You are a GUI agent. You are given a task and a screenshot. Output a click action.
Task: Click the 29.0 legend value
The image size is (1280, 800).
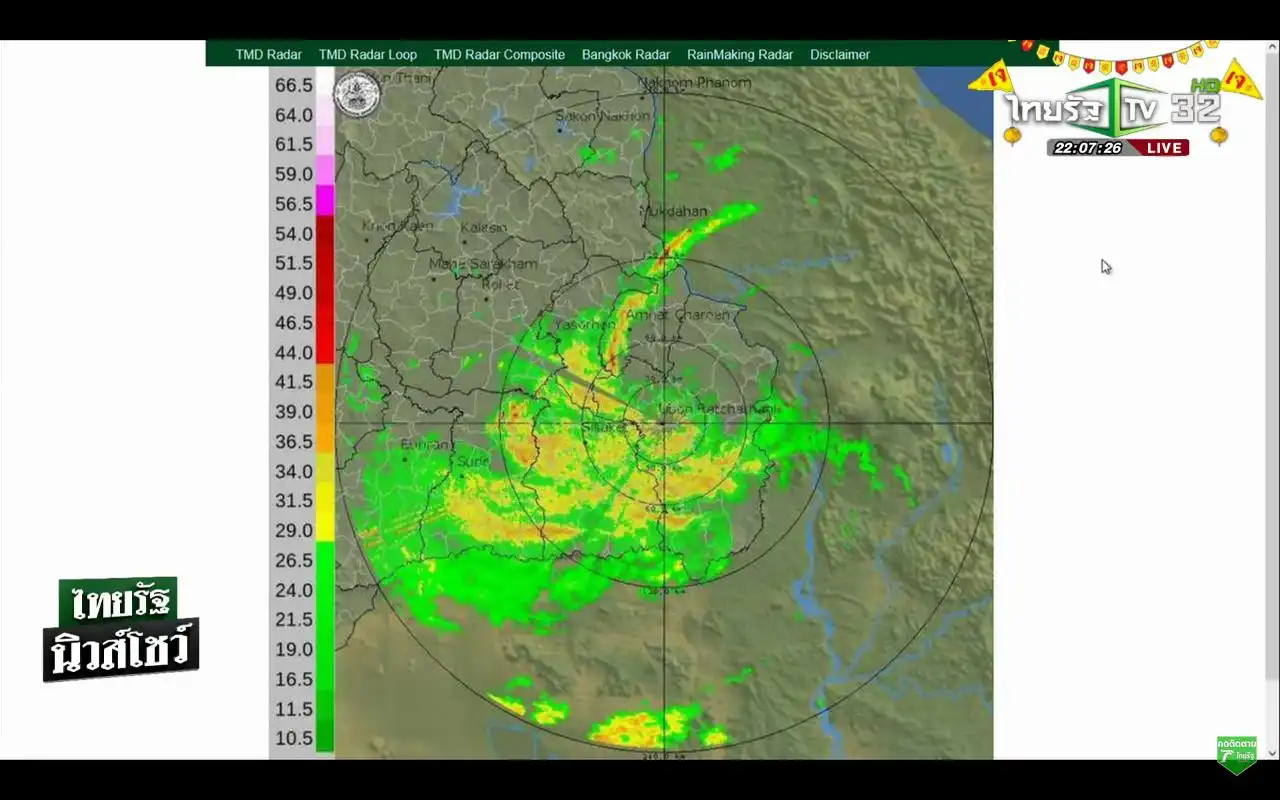click(x=294, y=530)
